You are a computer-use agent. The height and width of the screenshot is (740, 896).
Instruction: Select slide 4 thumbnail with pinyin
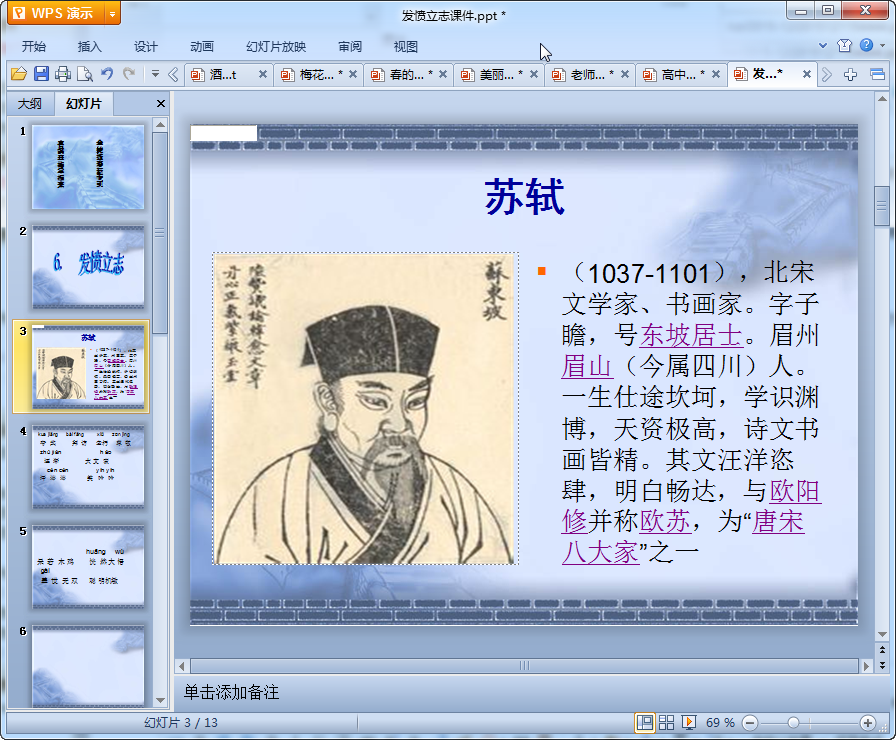[88, 467]
